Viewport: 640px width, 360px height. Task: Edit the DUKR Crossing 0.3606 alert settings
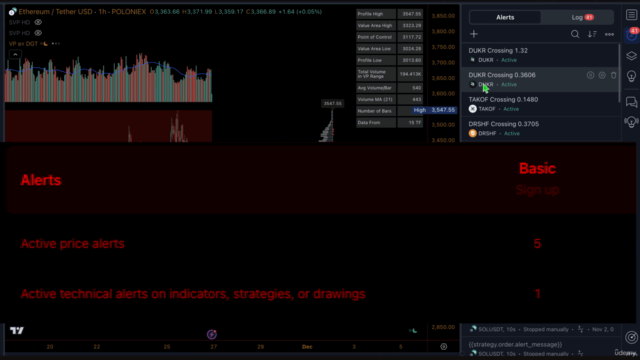pyautogui.click(x=602, y=75)
